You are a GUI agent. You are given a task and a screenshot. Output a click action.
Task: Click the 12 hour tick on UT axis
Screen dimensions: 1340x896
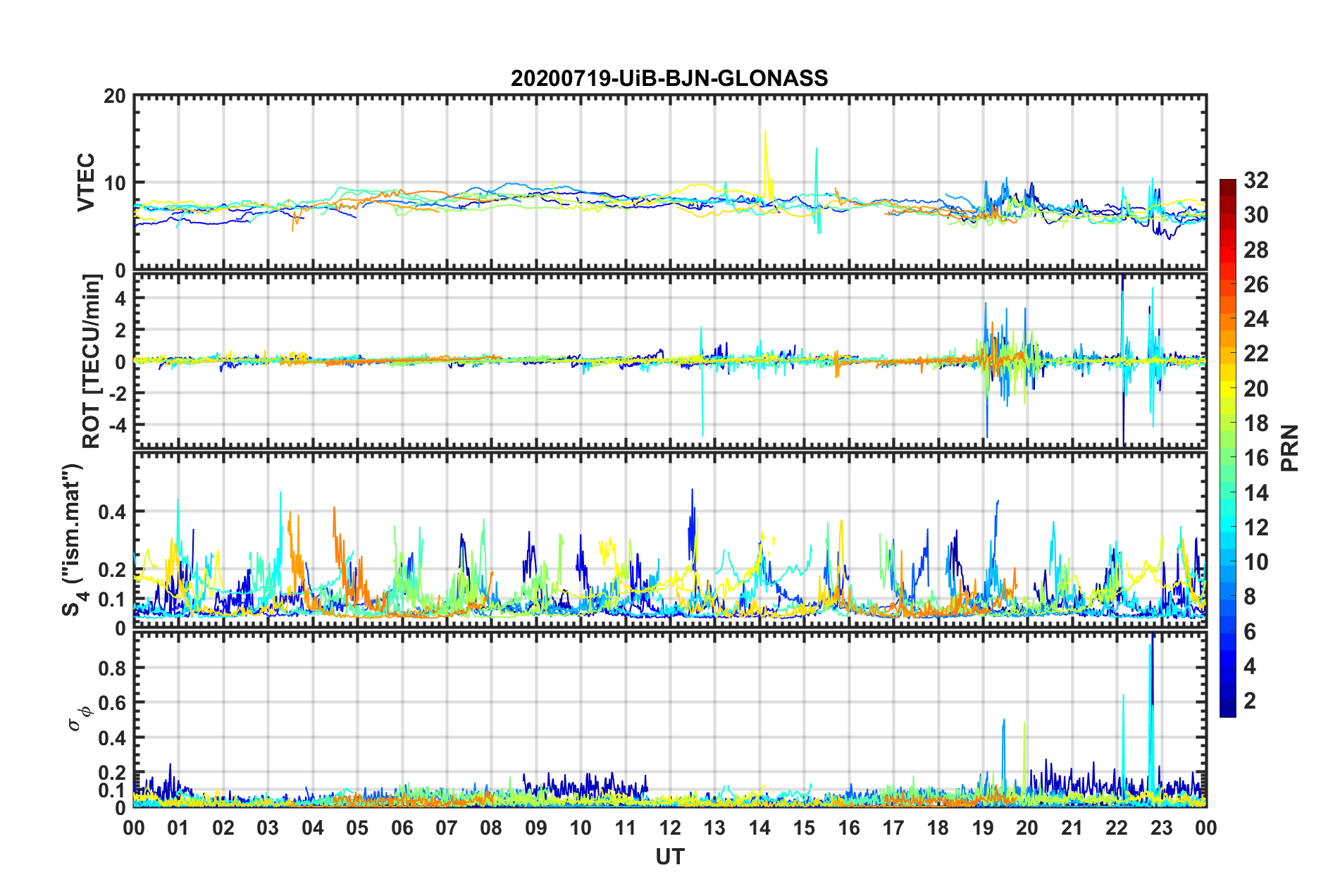[x=670, y=828]
